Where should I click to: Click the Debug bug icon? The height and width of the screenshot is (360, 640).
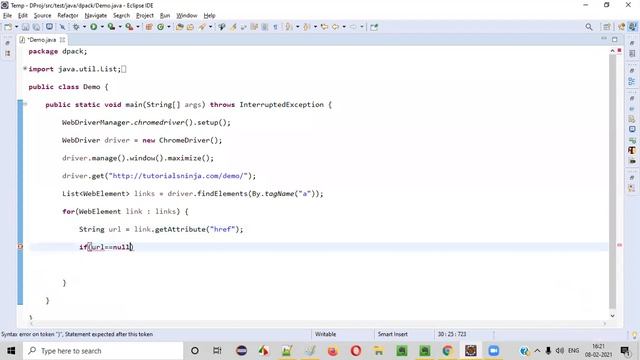coord(76,27)
